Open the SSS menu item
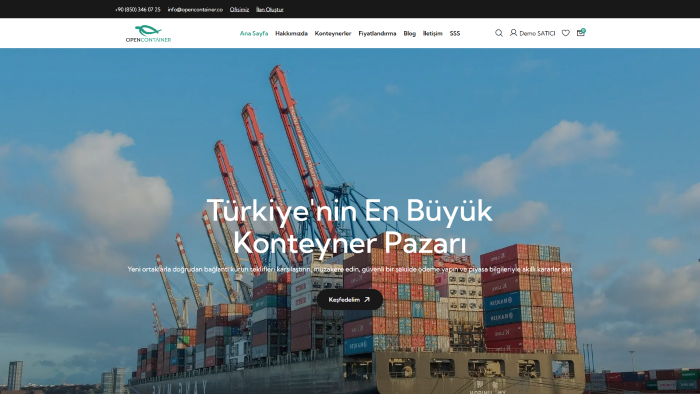700x394 pixels. click(x=454, y=33)
